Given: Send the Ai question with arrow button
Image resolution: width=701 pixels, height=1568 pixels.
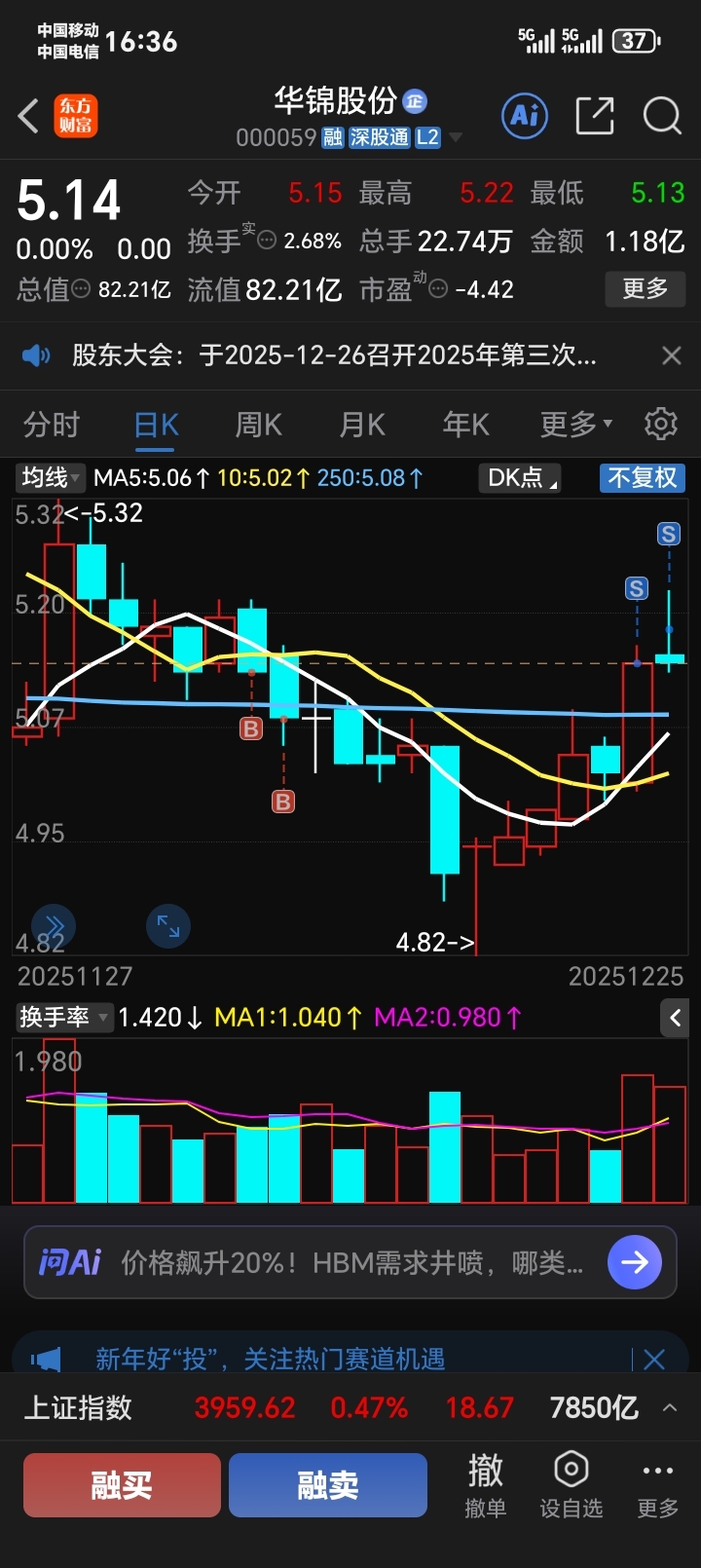Looking at the screenshot, I should [635, 1262].
